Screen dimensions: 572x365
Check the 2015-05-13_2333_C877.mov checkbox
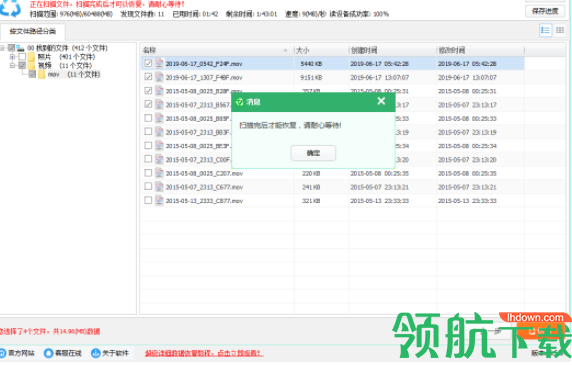pyautogui.click(x=148, y=200)
